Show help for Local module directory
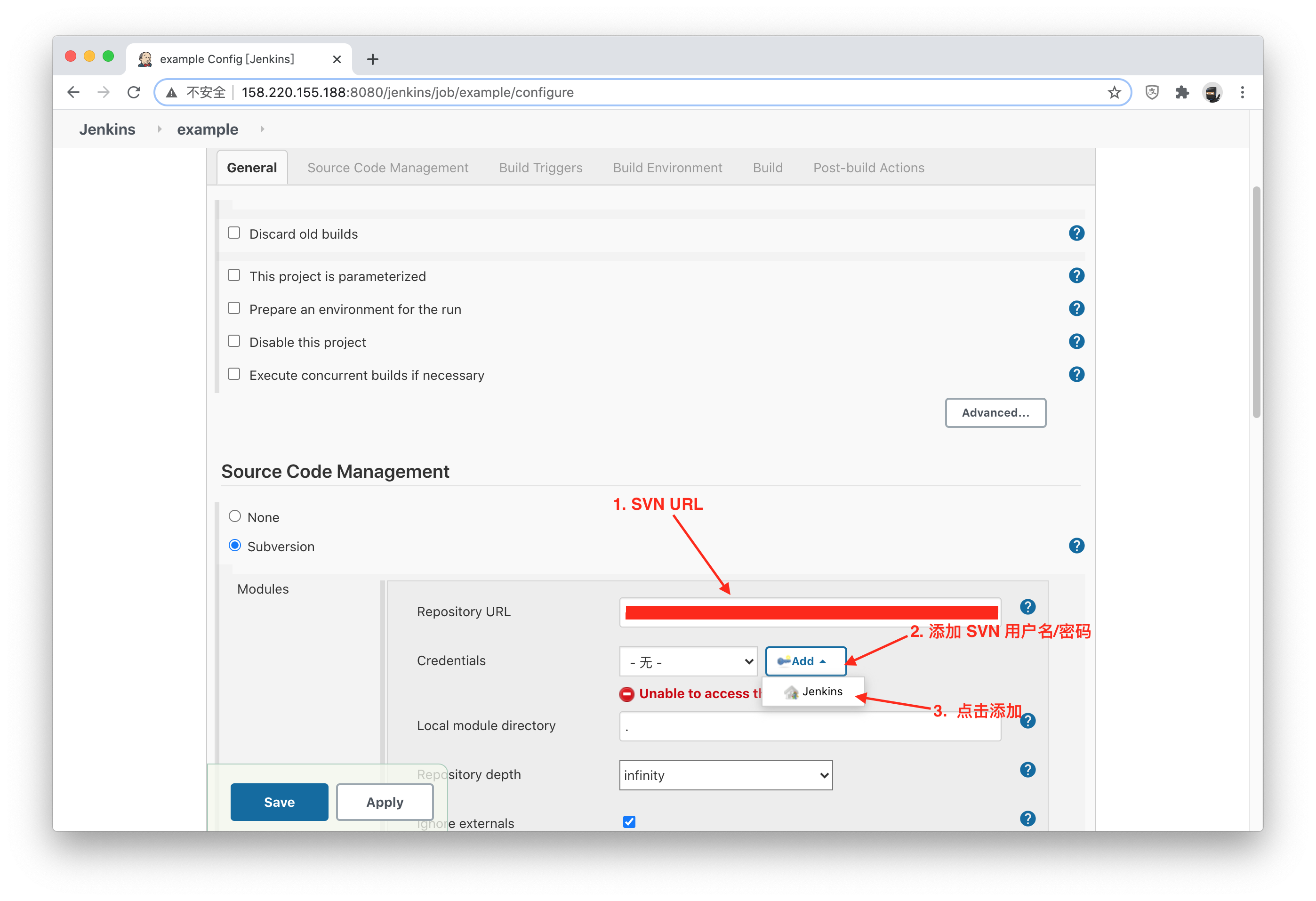The image size is (1316, 901). (x=1027, y=721)
